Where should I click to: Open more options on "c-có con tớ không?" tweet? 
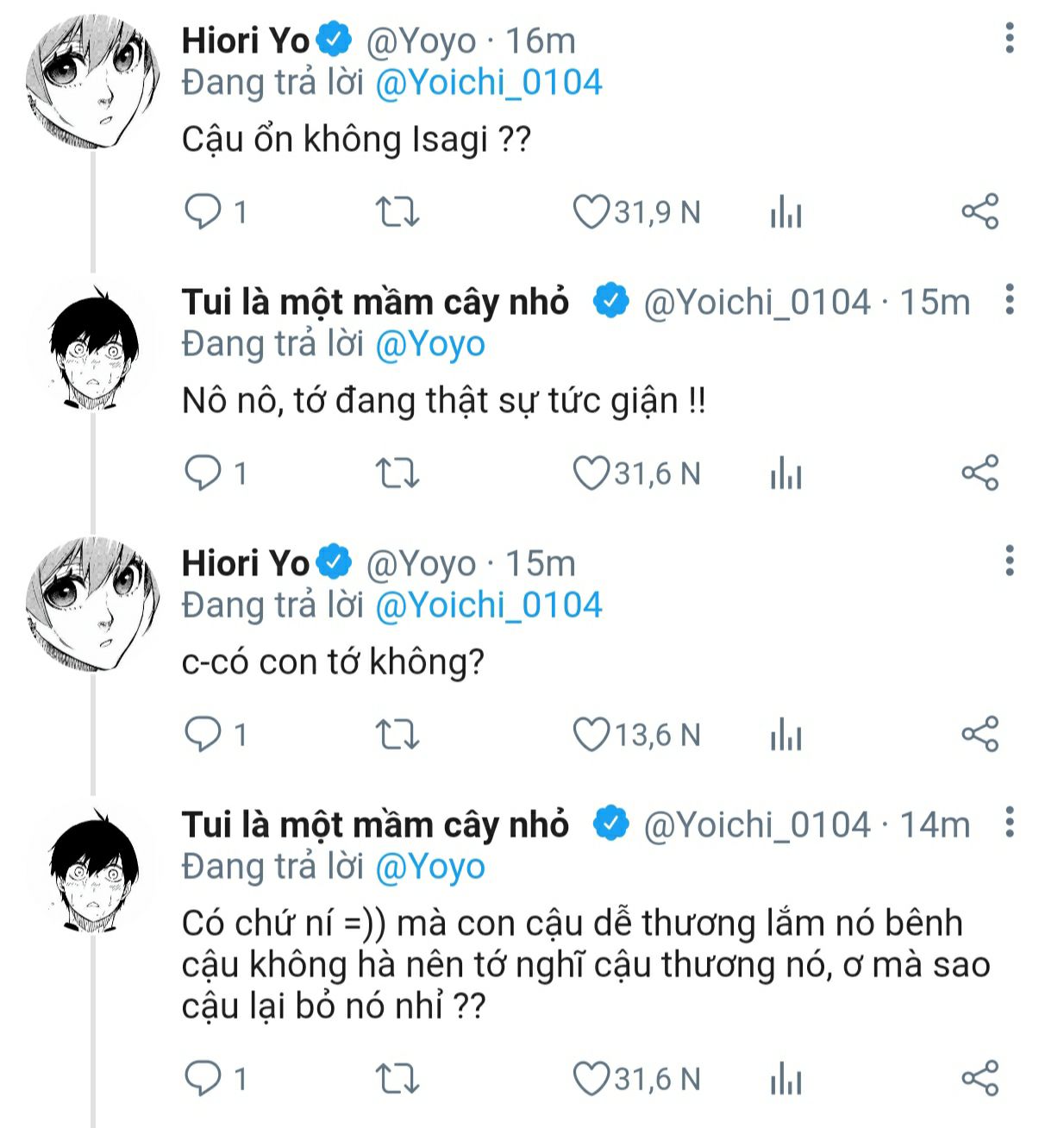pos(1010,561)
